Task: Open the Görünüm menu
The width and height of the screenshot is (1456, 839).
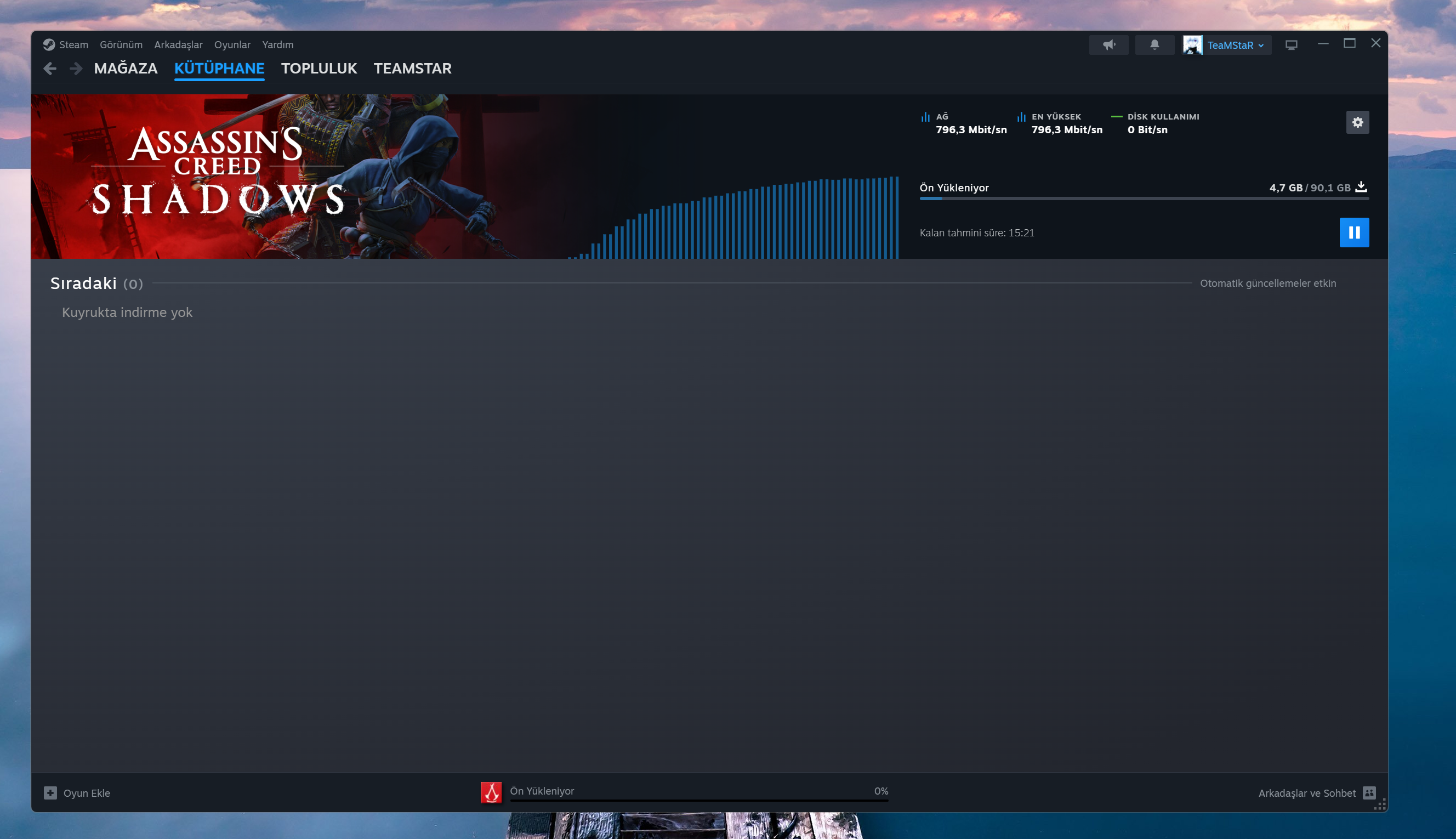Action: tap(121, 44)
